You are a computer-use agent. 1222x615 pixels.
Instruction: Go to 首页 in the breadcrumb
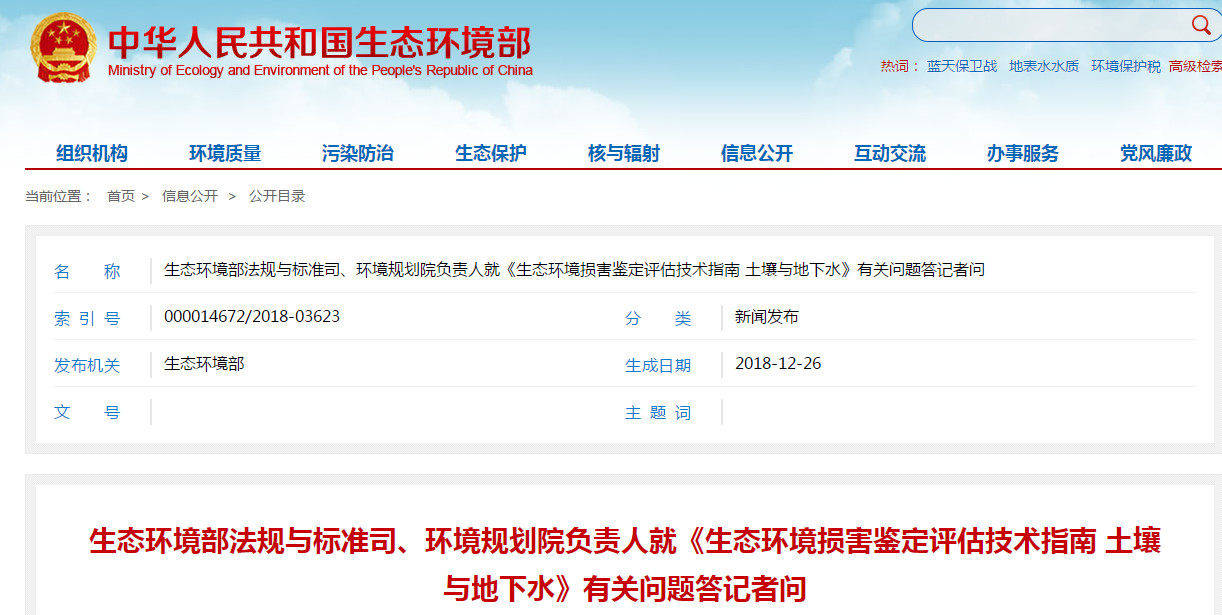pos(121,196)
